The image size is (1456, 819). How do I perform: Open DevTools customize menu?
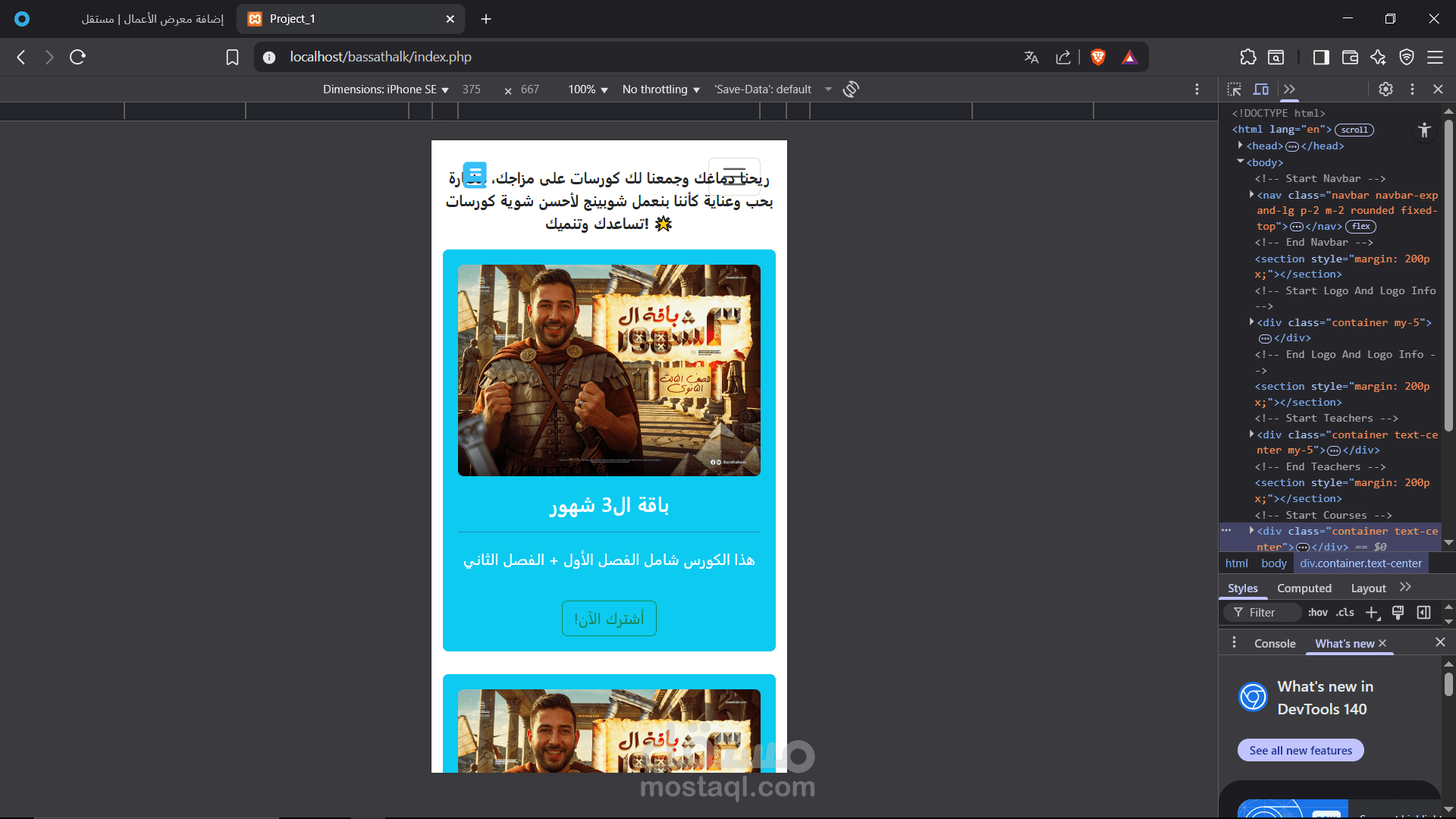[1412, 89]
